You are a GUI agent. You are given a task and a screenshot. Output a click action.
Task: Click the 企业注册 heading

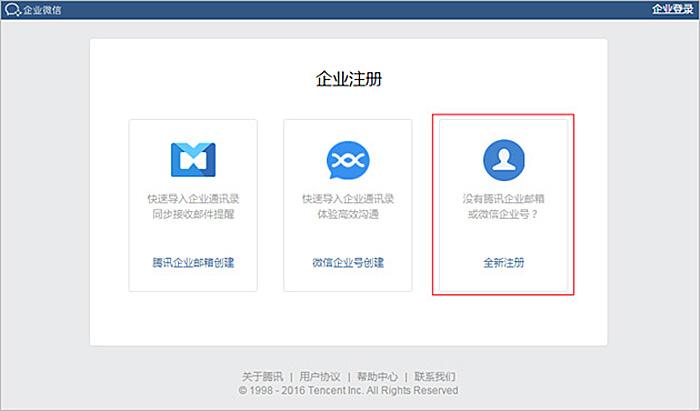click(349, 79)
